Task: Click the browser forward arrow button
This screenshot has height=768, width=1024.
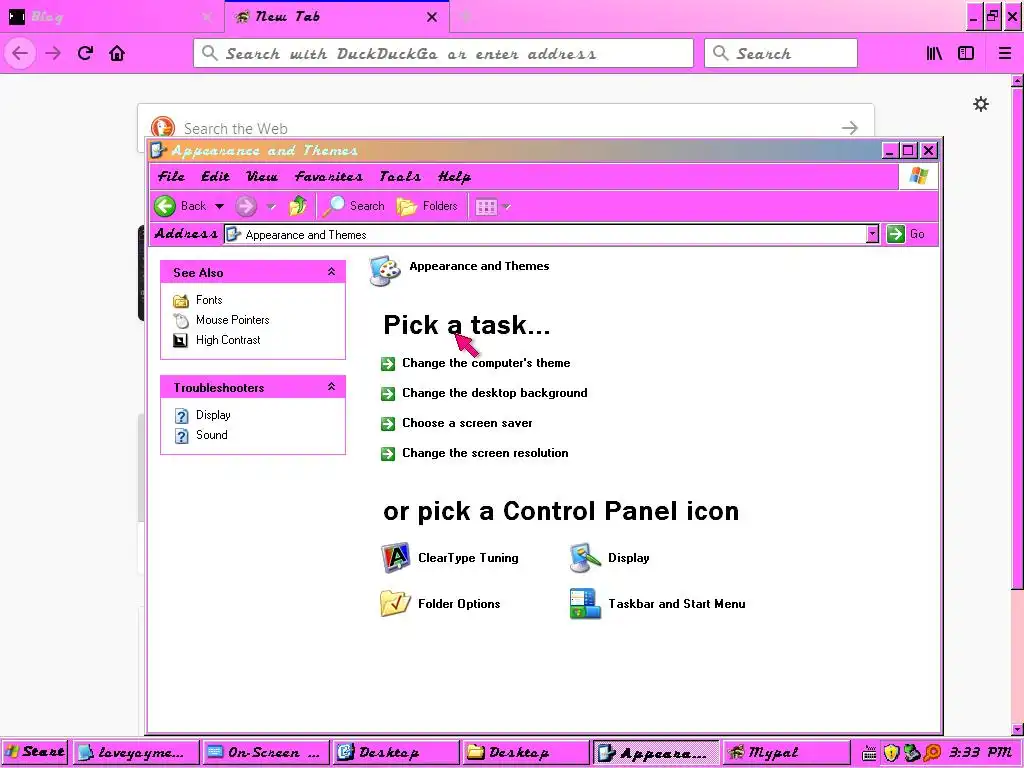Action: [53, 53]
